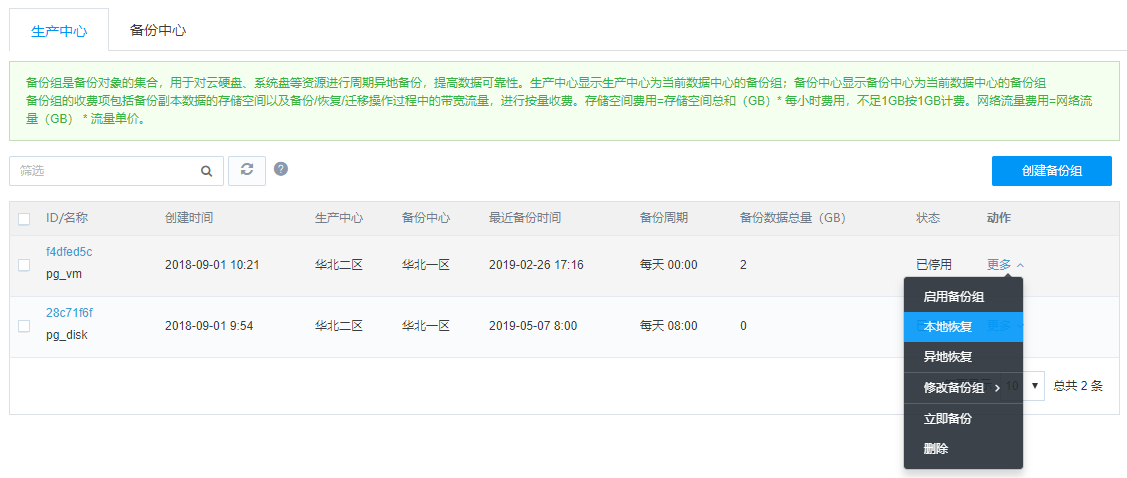This screenshot has height=478, width=1127.
Task: Check the pg_disk row checkbox
Action: 24,326
